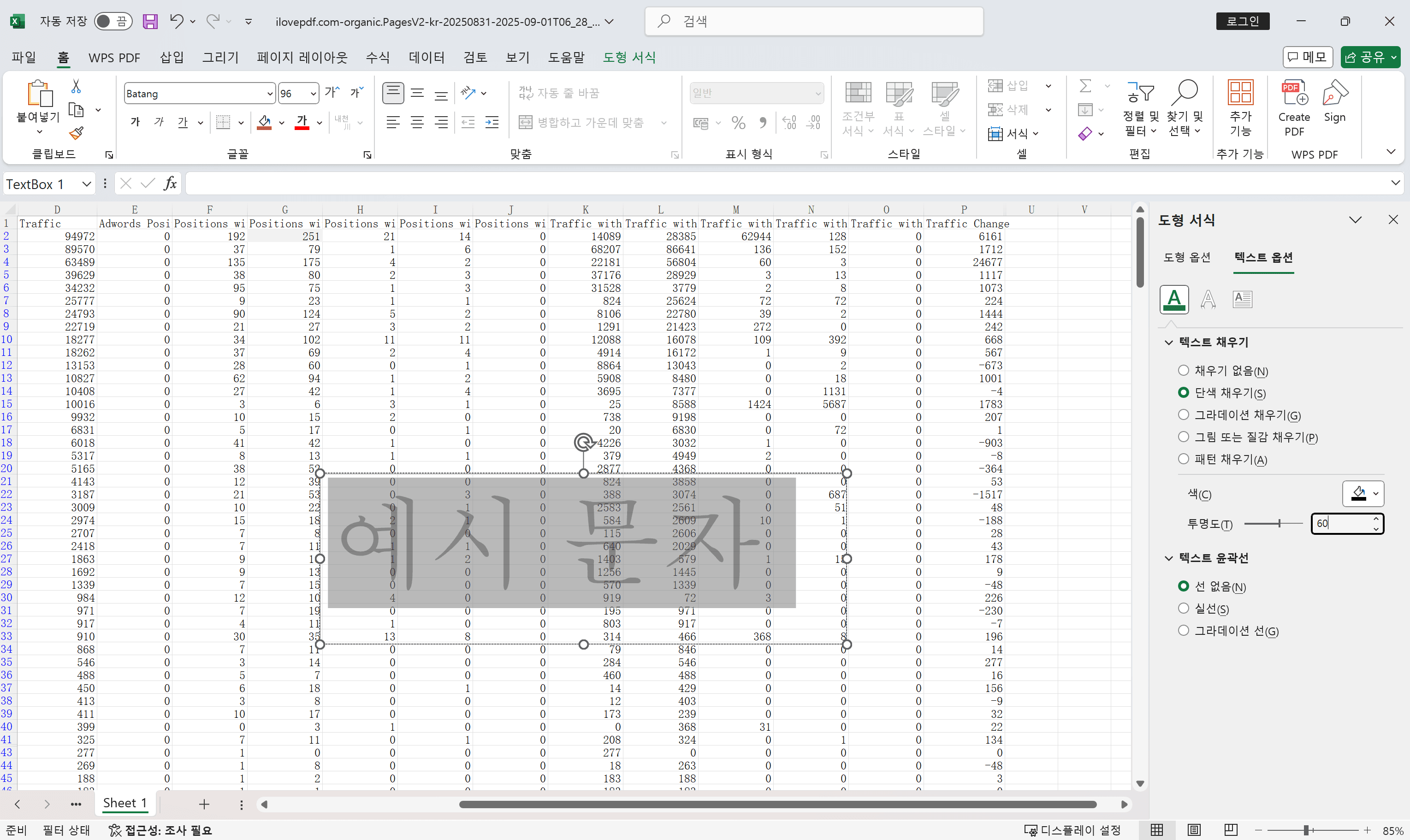This screenshot has height=840, width=1410.
Task: Collapse the 텍스트 윤곽선 section
Action: (1168, 558)
